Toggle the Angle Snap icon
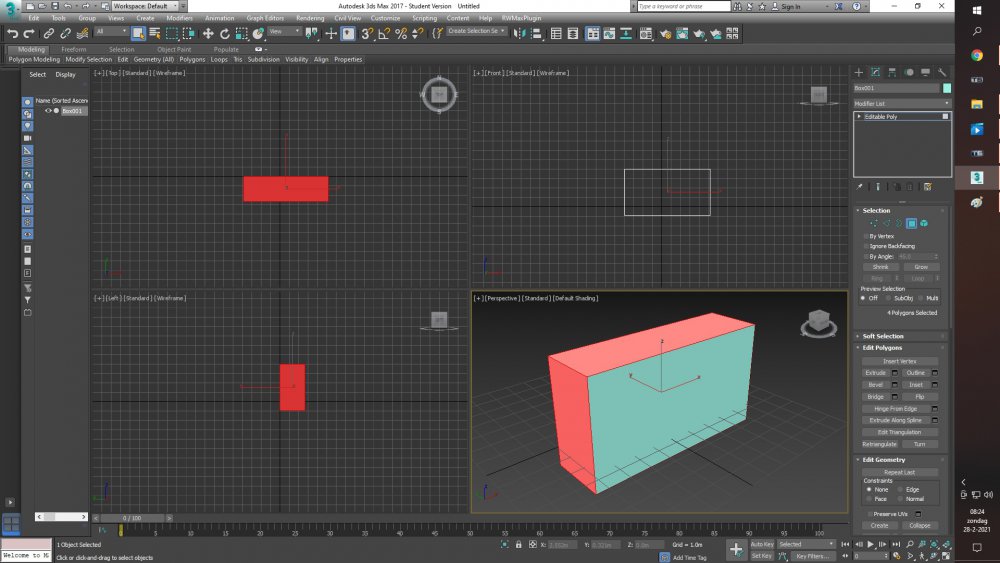This screenshot has height=563, width=1000. coord(384,33)
